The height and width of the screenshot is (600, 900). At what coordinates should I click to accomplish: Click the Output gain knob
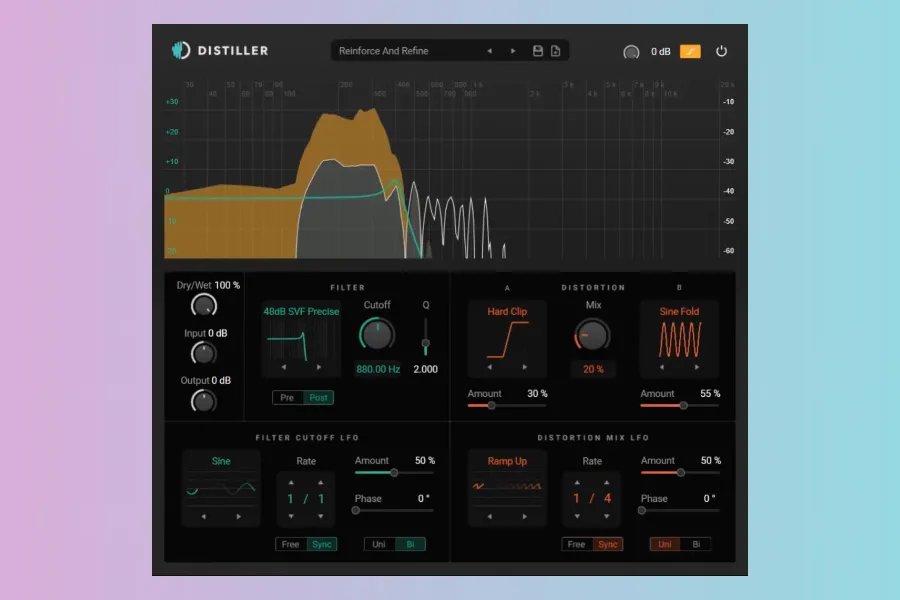(x=204, y=401)
